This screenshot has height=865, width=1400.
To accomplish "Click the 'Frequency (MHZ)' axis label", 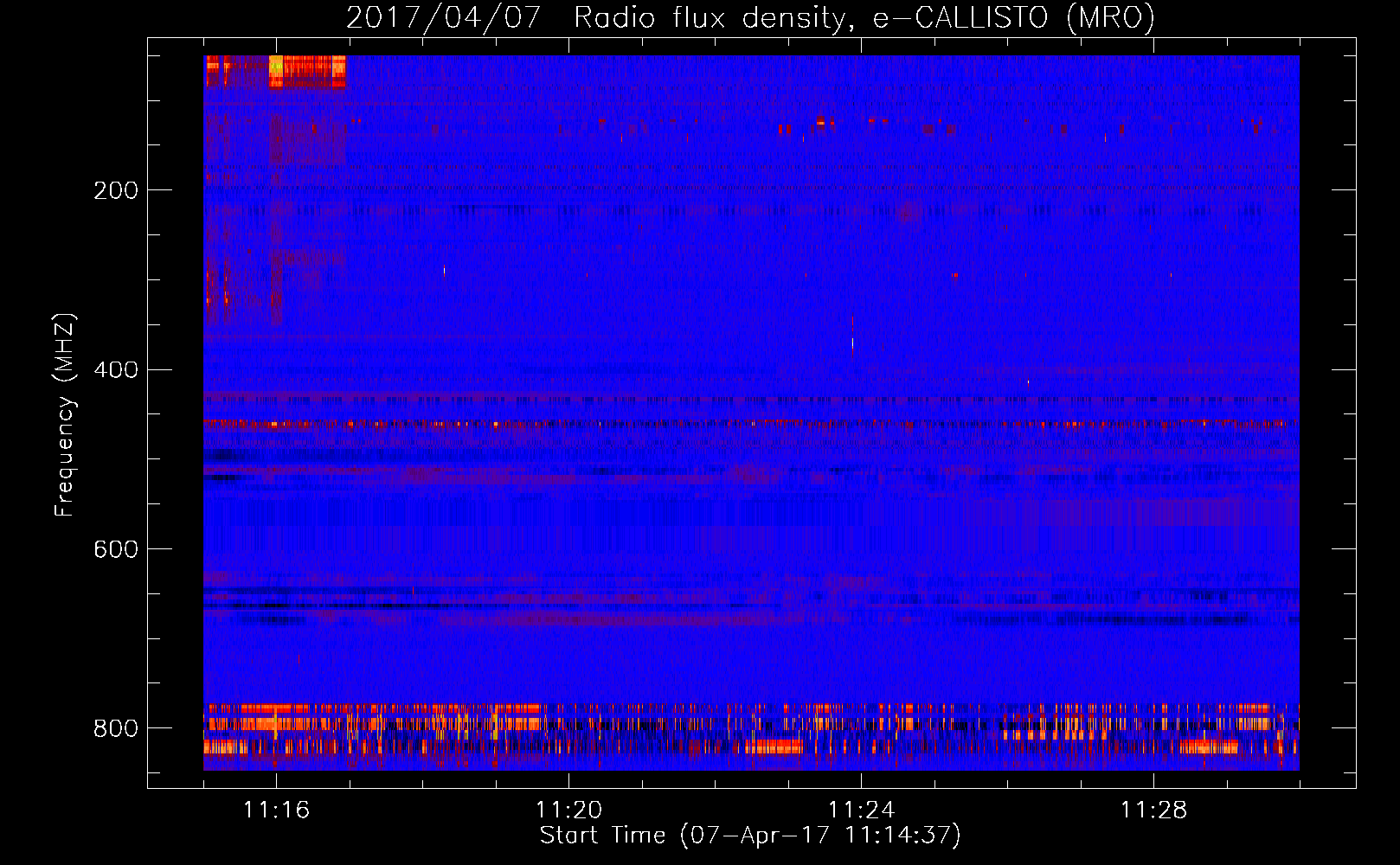I will (65, 415).
